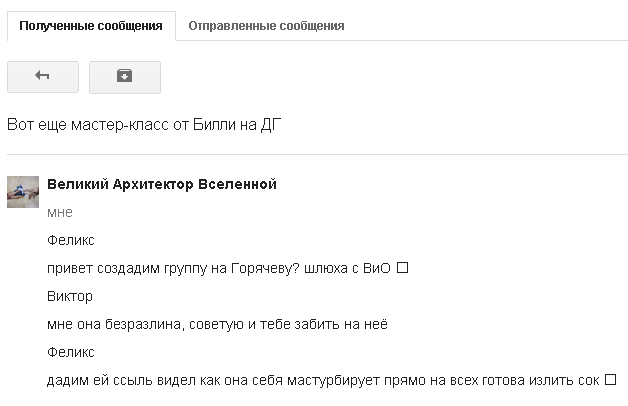Image resolution: width=628 pixels, height=406 pixels.
Task: Click the square glyph ending the last message
Action: pos(610,380)
